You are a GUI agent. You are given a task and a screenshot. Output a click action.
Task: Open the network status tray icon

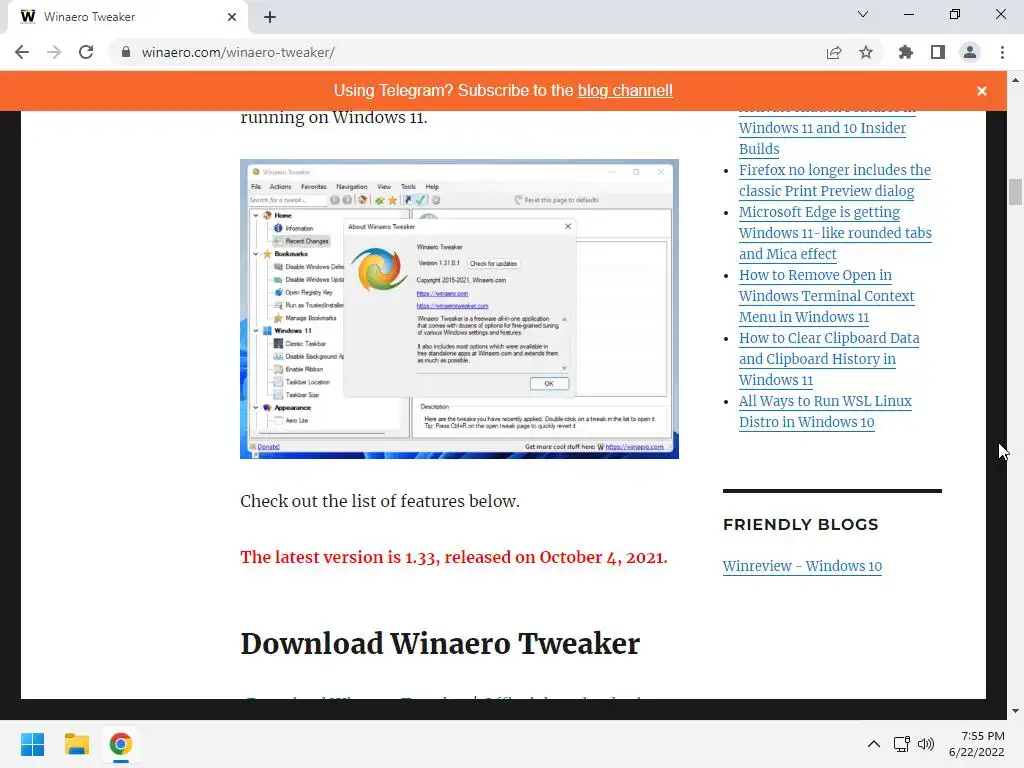[902, 744]
